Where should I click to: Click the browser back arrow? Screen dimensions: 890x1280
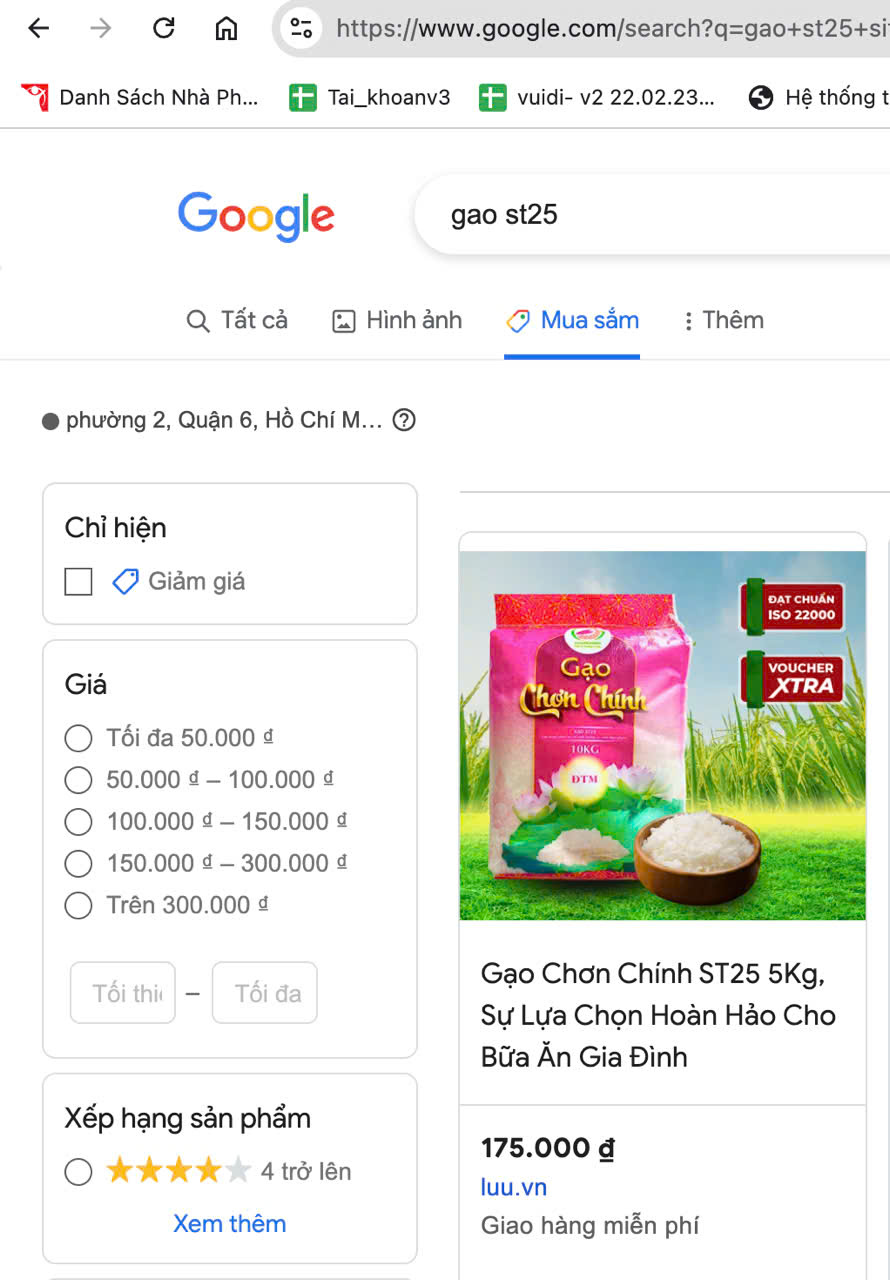(x=38, y=28)
